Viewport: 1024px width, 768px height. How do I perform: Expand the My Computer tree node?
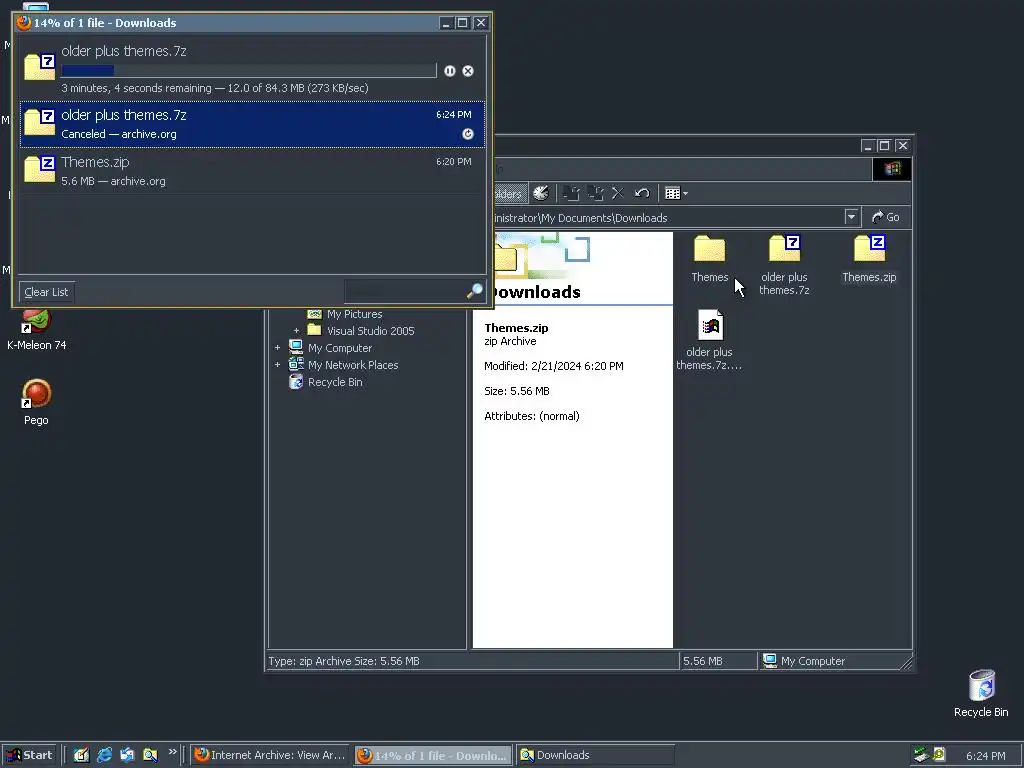coord(278,348)
